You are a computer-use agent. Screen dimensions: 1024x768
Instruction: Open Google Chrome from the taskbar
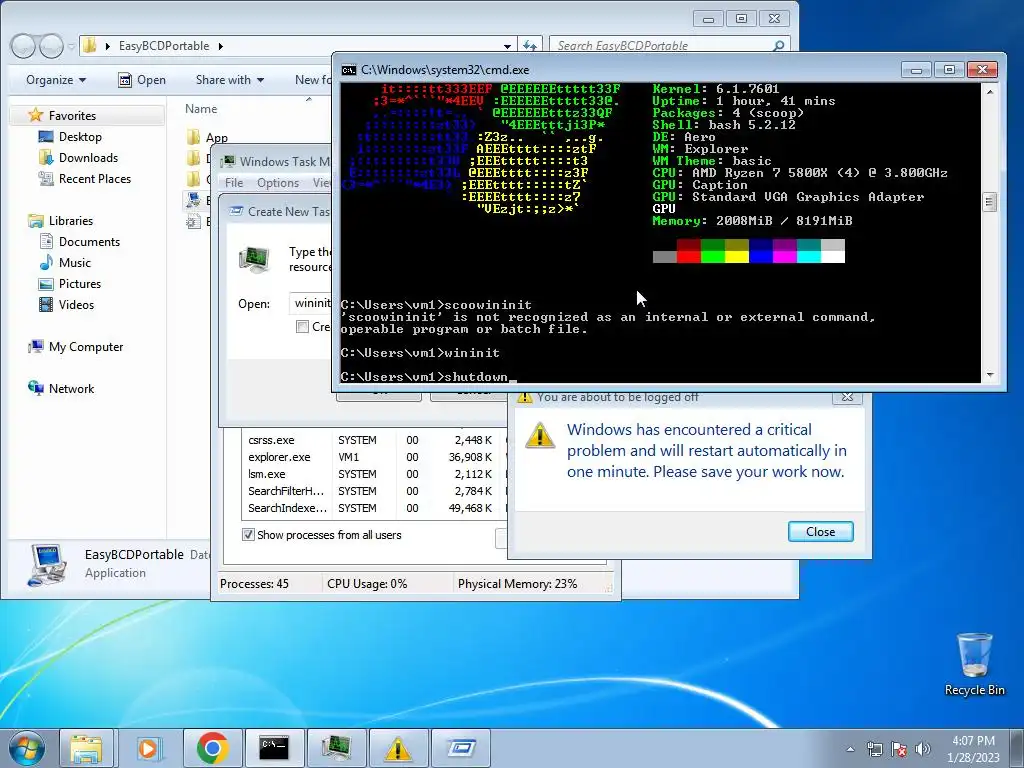tap(212, 748)
